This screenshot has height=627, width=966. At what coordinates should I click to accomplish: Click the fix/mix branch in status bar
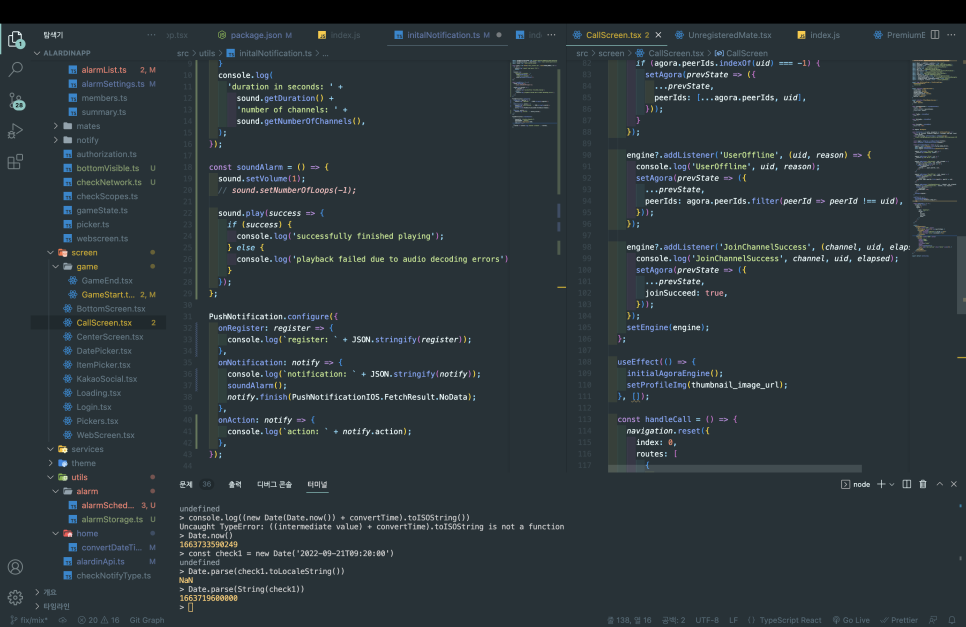click(x=30, y=620)
